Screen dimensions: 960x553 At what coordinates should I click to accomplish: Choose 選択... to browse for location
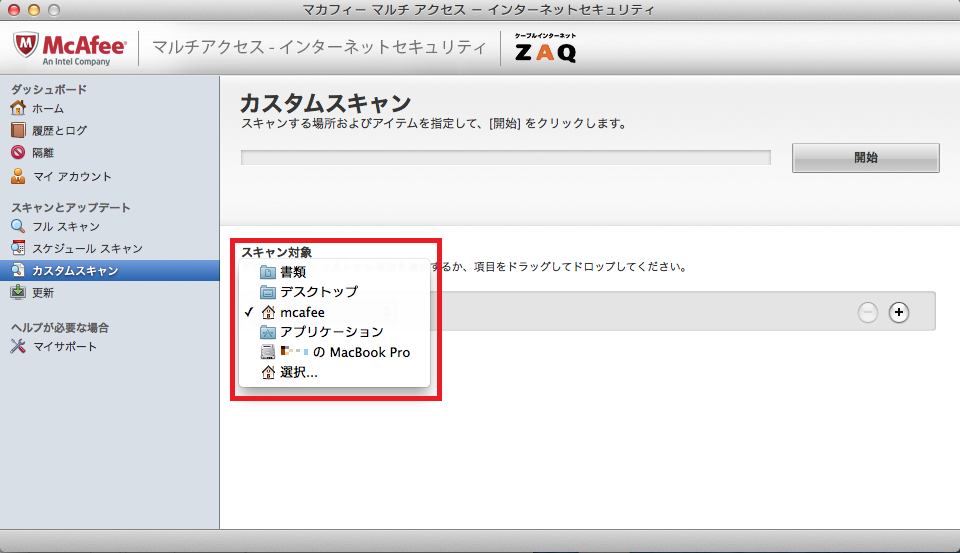tap(334, 372)
